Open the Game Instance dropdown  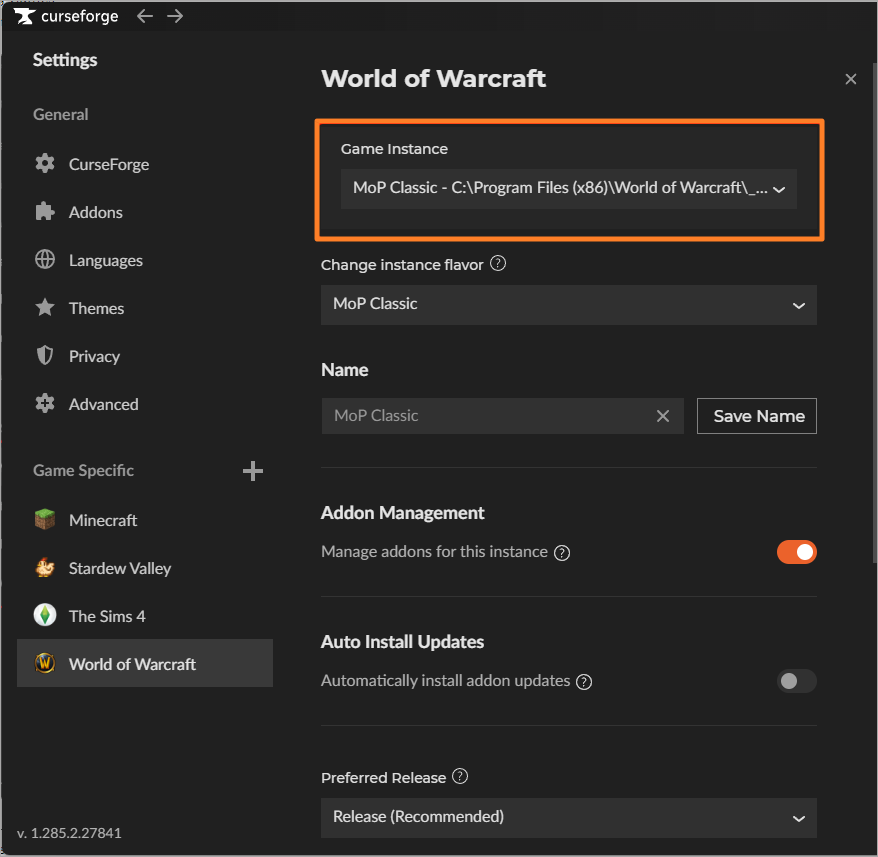568,189
